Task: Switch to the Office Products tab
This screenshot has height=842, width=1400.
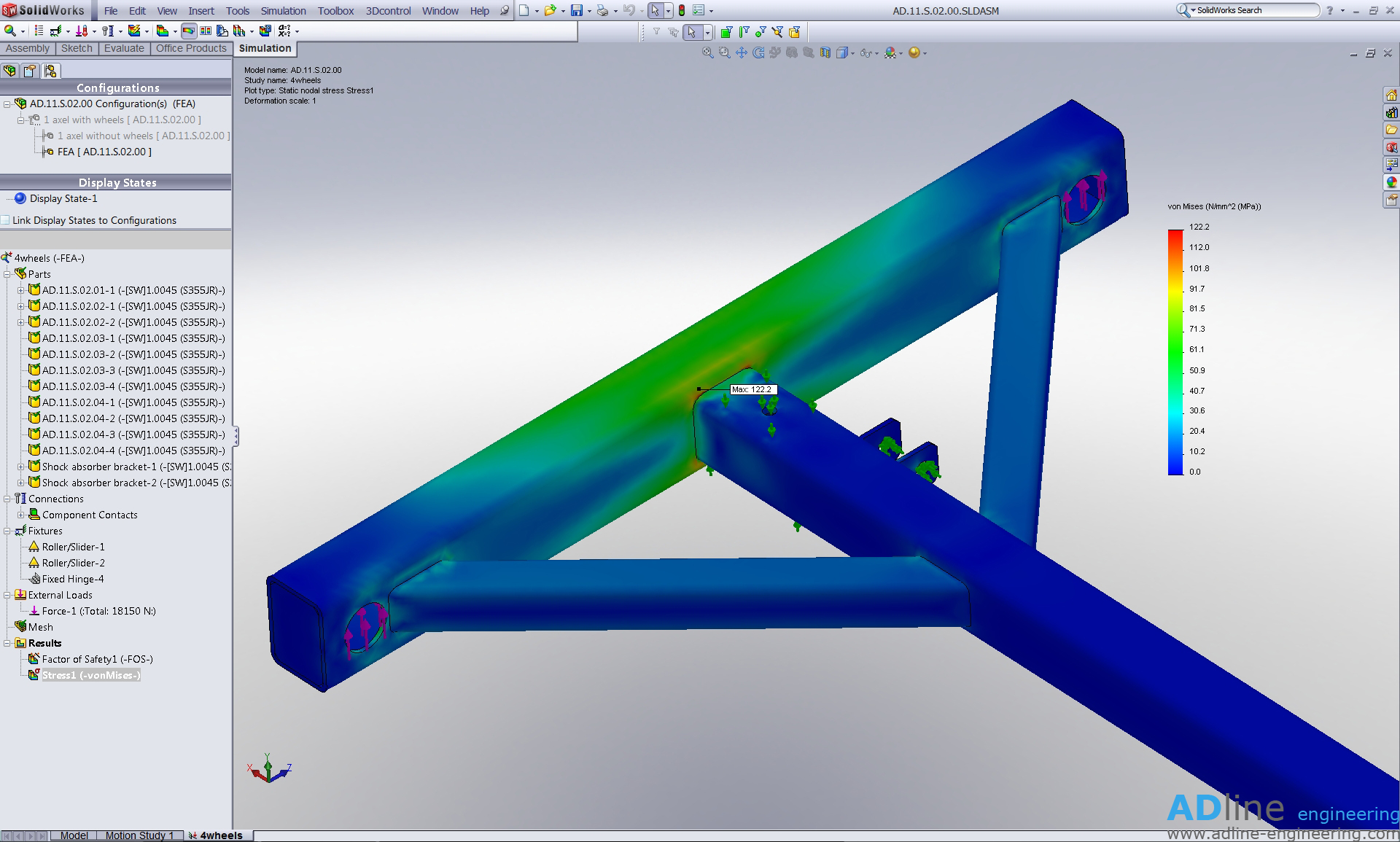Action: point(191,48)
